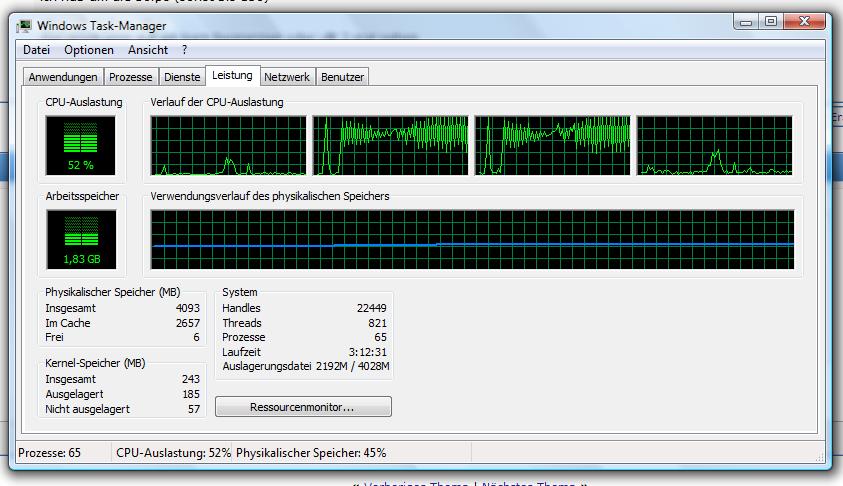Close the Task-Manager window
The image size is (843, 486).
[804, 22]
